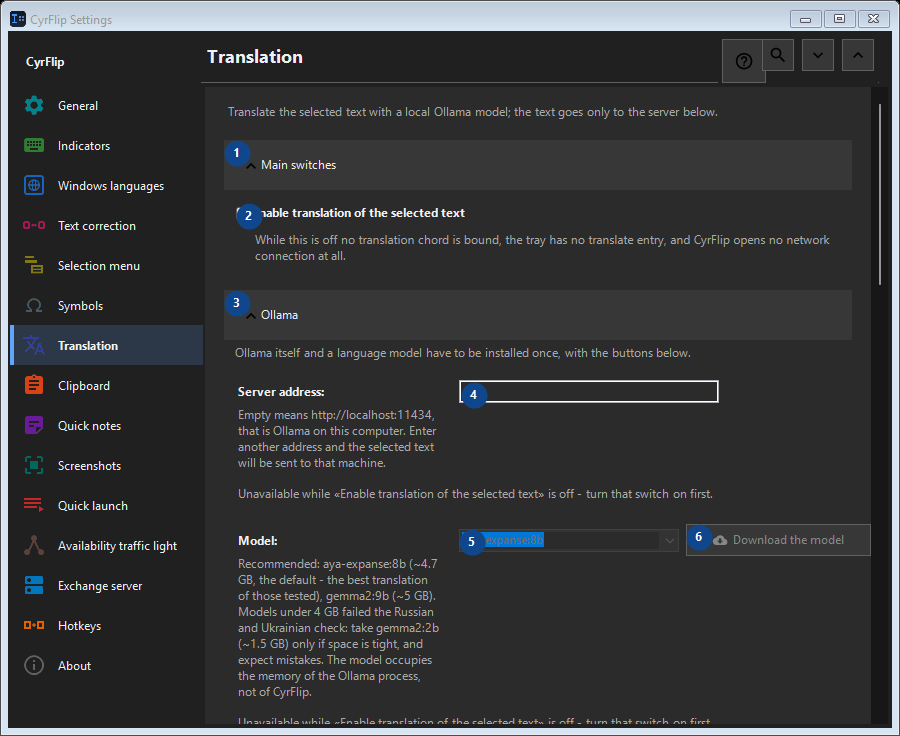Screen dimensions: 900x736
Task: Open the About page
Action: (106, 665)
